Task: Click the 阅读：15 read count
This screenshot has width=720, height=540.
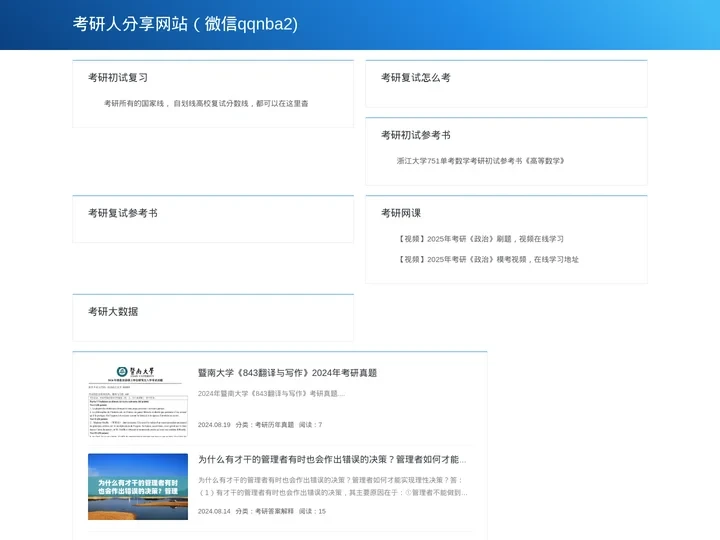Action: click(x=312, y=511)
